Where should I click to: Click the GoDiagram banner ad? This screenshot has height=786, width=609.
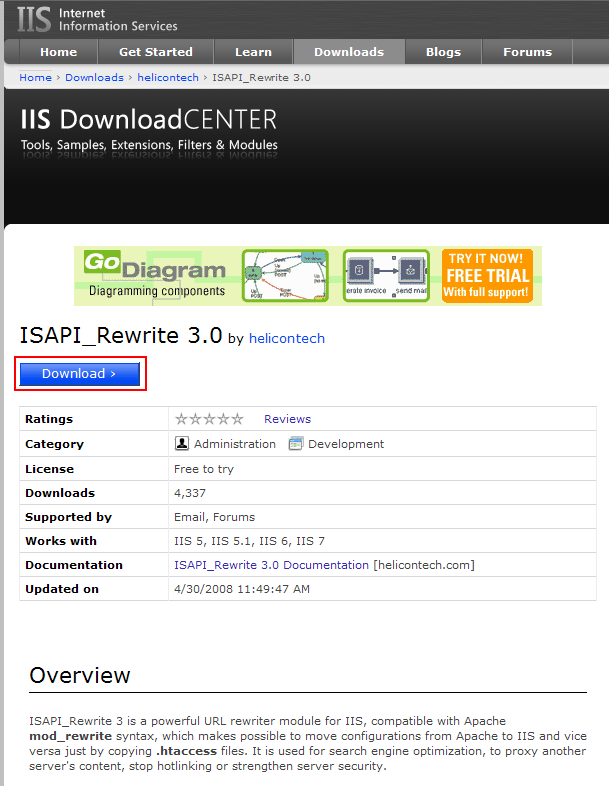tap(308, 276)
